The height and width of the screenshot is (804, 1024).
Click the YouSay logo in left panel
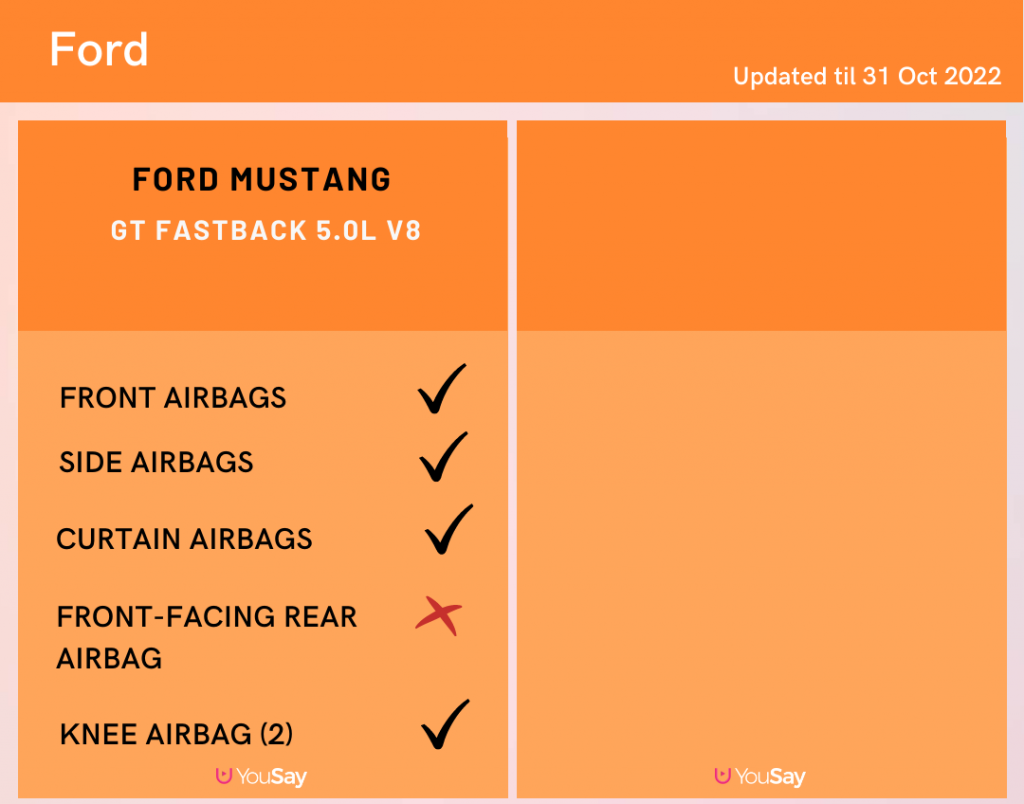tap(261, 776)
